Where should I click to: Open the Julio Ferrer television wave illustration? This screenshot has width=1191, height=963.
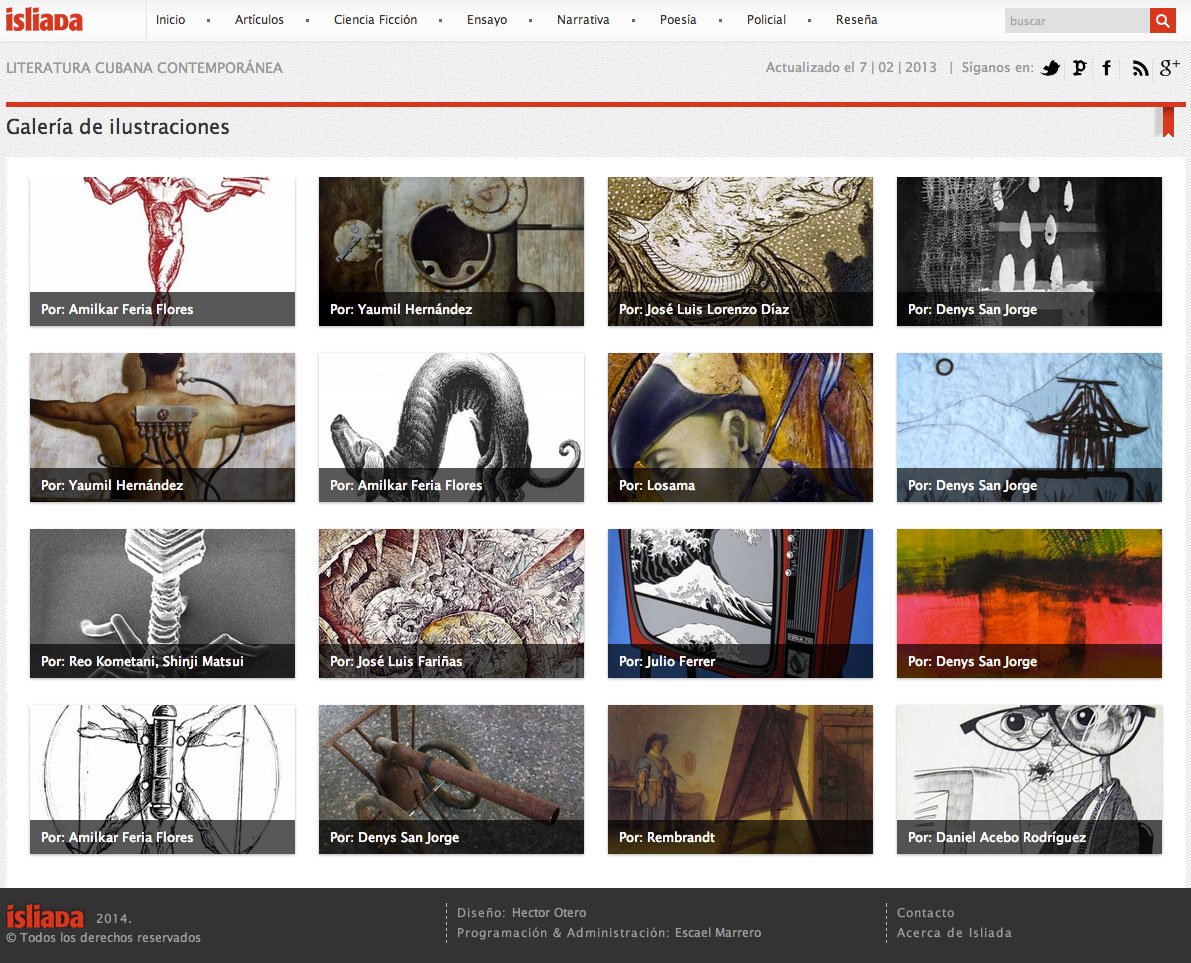click(740, 604)
